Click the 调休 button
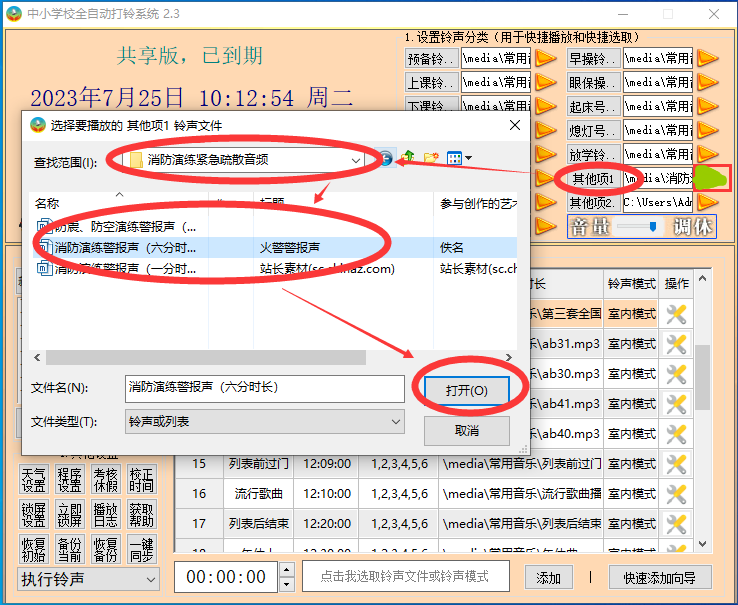738x605 pixels. tap(692, 226)
